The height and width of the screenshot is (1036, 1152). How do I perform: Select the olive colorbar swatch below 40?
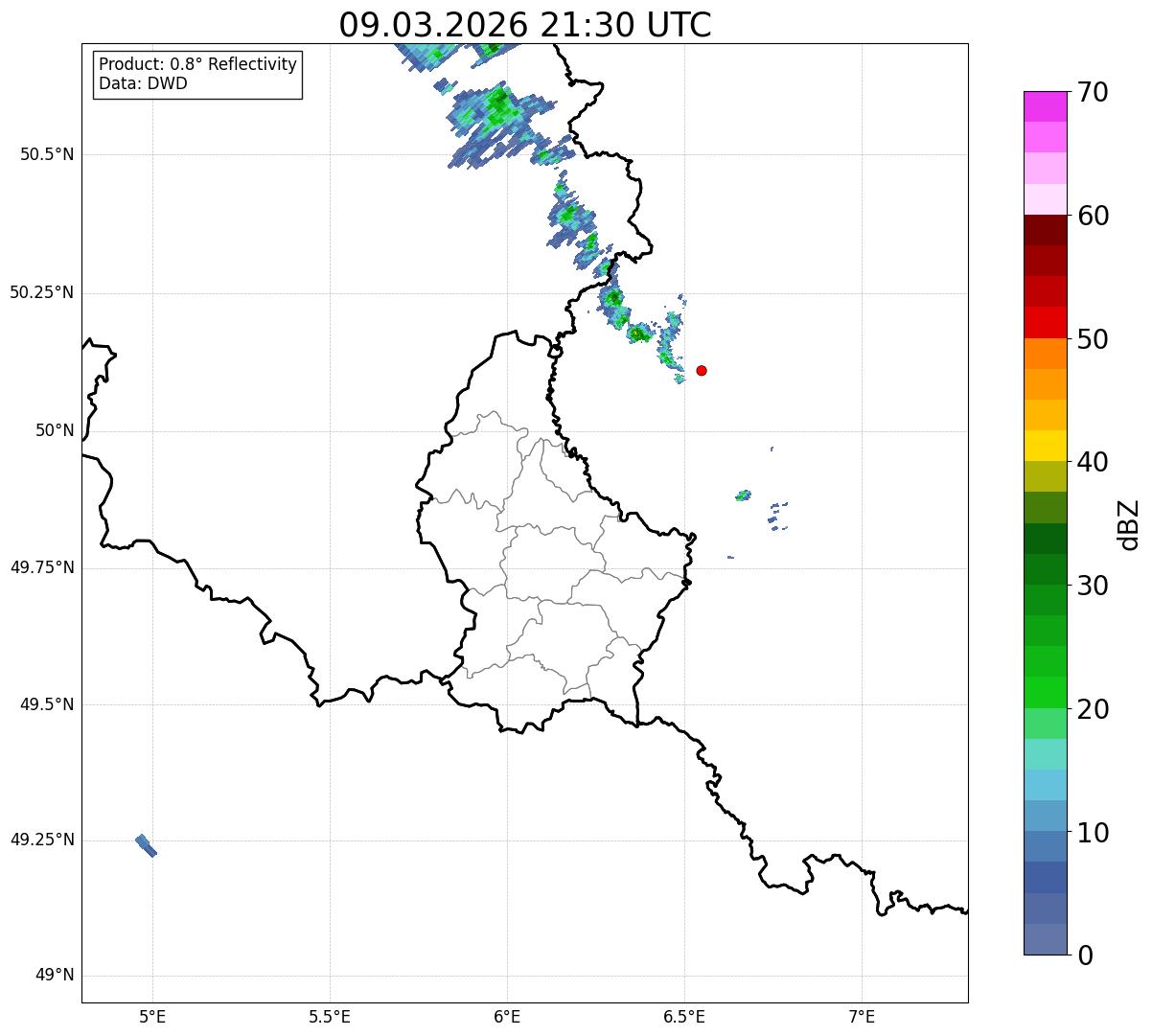click(1046, 476)
